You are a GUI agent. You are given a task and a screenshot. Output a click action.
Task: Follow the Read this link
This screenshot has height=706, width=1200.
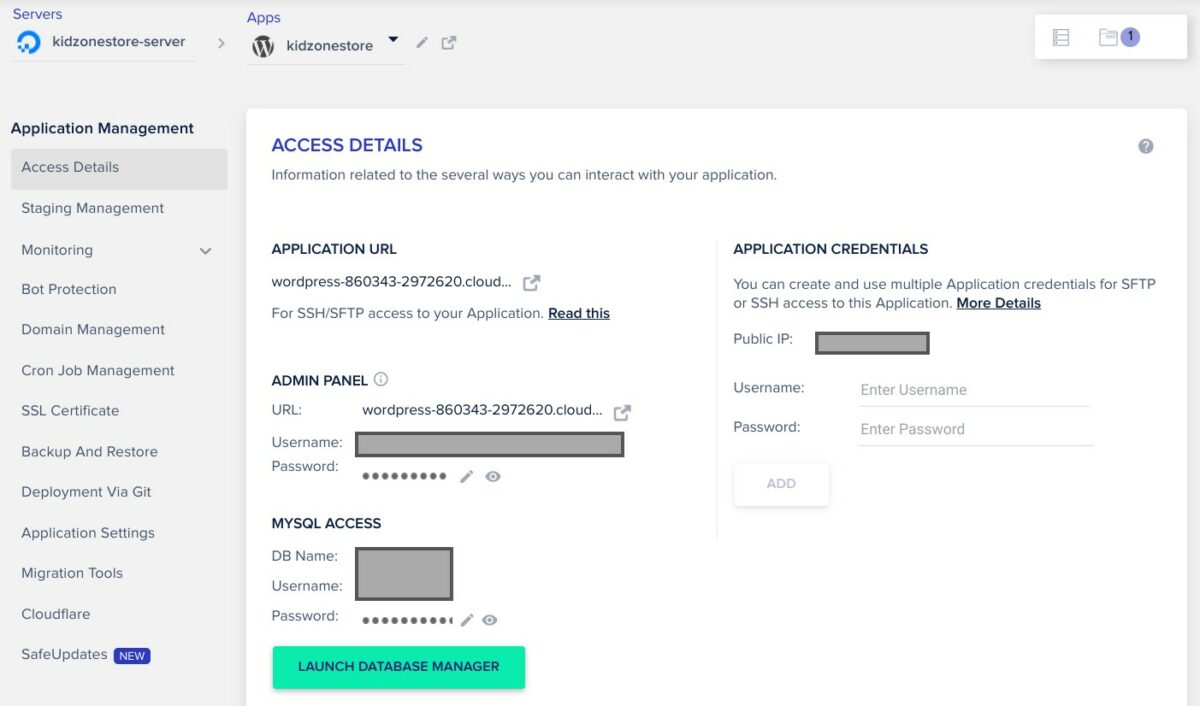click(x=578, y=313)
